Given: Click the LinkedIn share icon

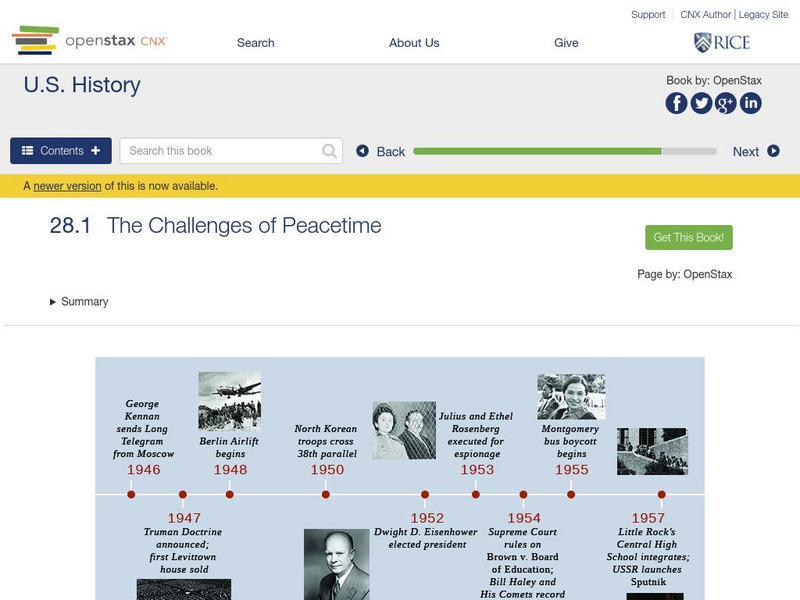Looking at the screenshot, I should 750,103.
